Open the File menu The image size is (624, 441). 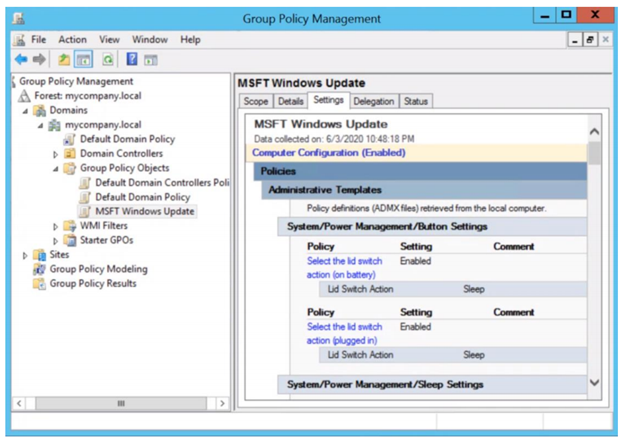[39, 40]
